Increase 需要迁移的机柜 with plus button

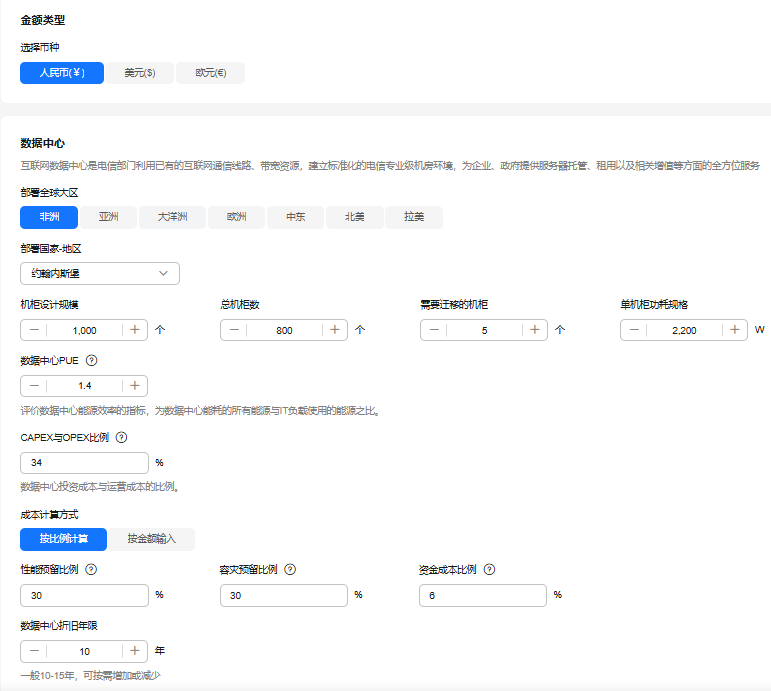tap(535, 330)
